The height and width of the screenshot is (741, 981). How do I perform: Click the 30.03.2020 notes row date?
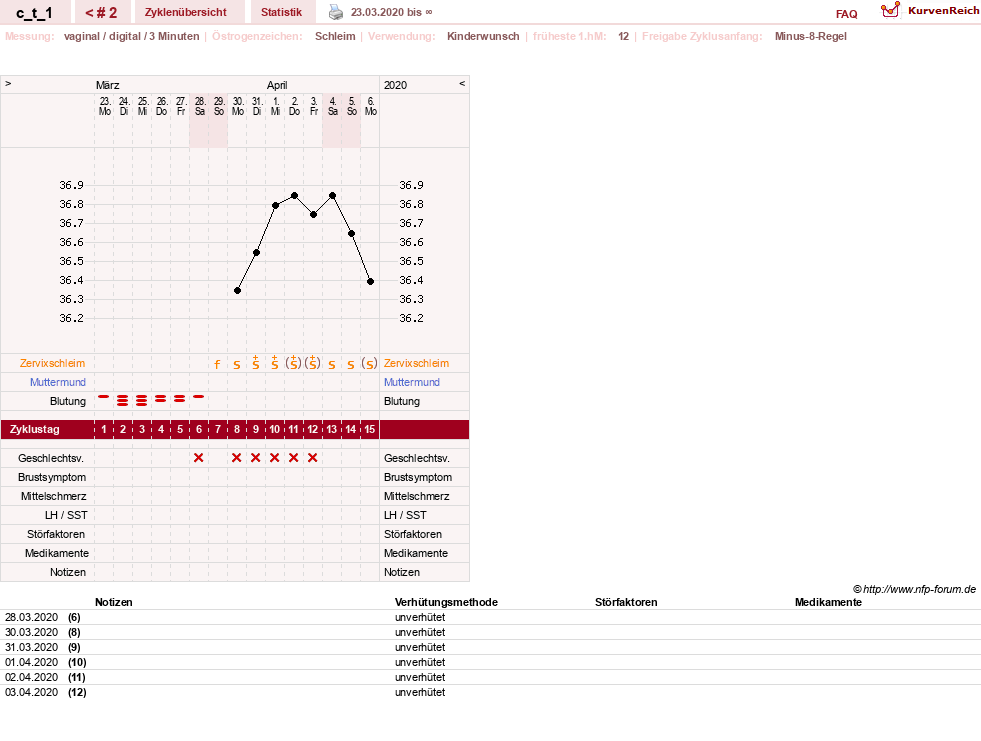[31, 632]
